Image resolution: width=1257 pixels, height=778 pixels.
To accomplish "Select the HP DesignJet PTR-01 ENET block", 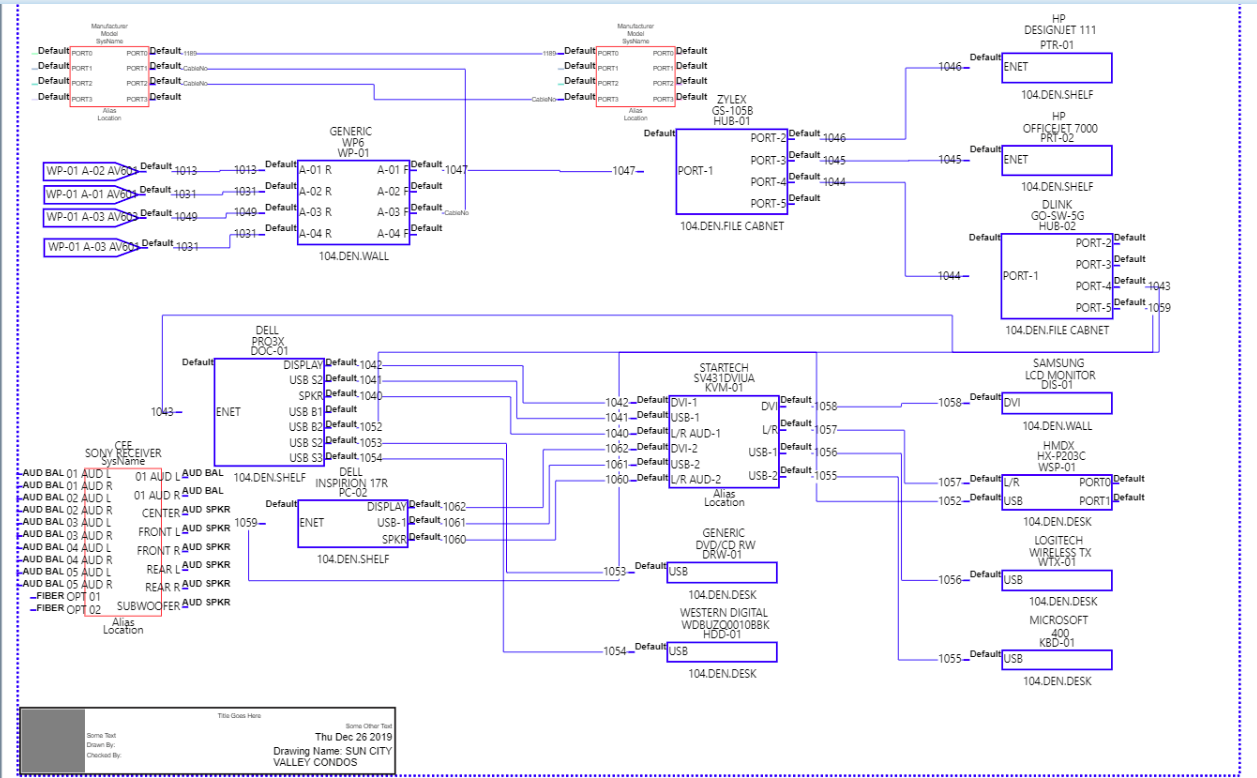I will tap(1056, 67).
